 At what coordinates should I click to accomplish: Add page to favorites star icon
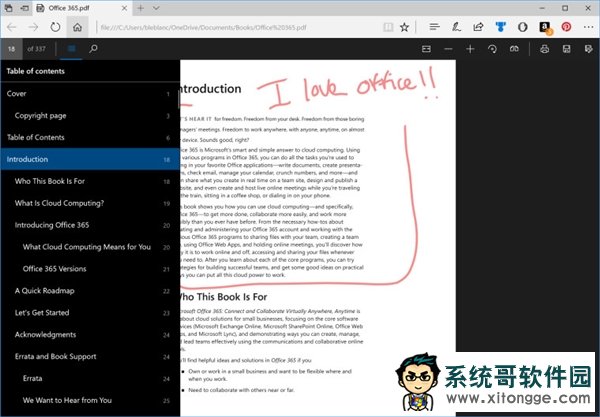pyautogui.click(x=404, y=27)
